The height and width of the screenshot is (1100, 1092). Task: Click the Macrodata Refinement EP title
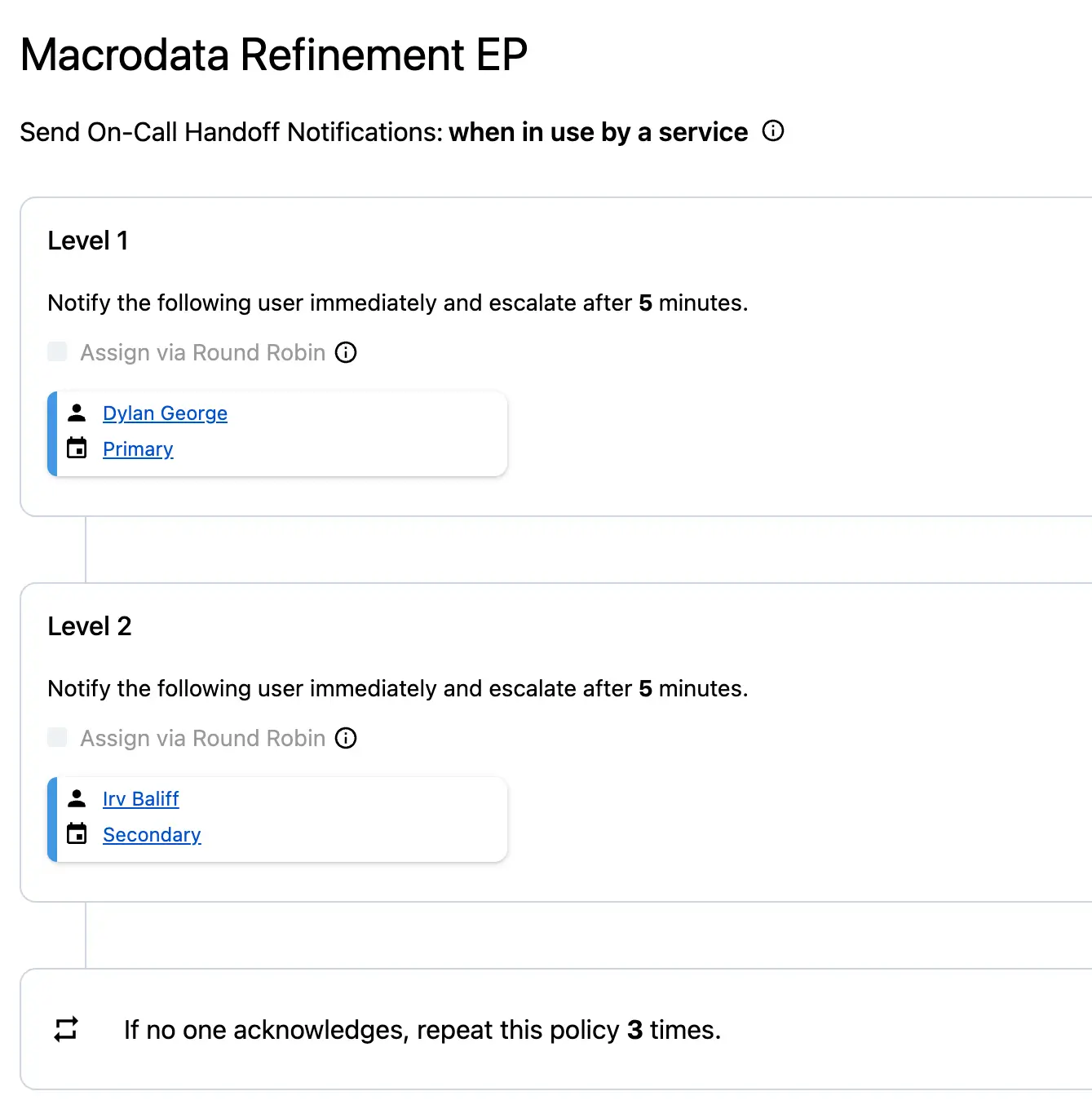[274, 55]
